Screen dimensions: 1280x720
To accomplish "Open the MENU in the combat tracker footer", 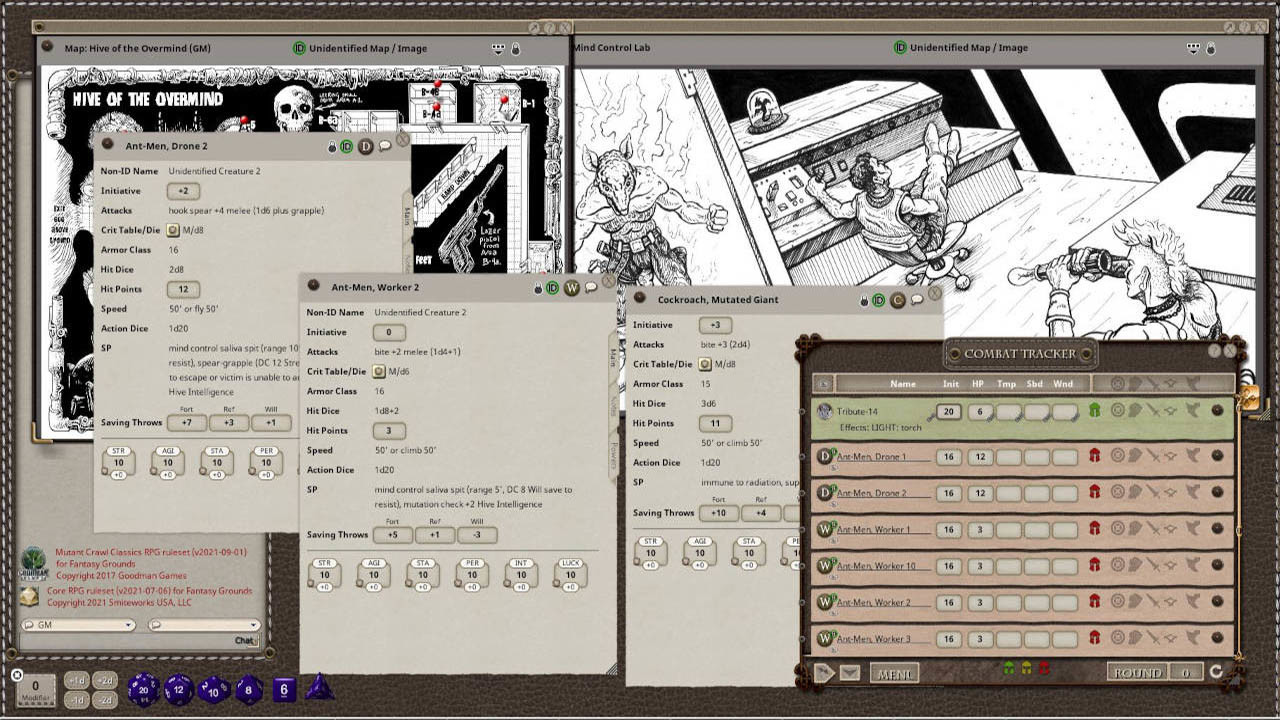I will coord(893,671).
